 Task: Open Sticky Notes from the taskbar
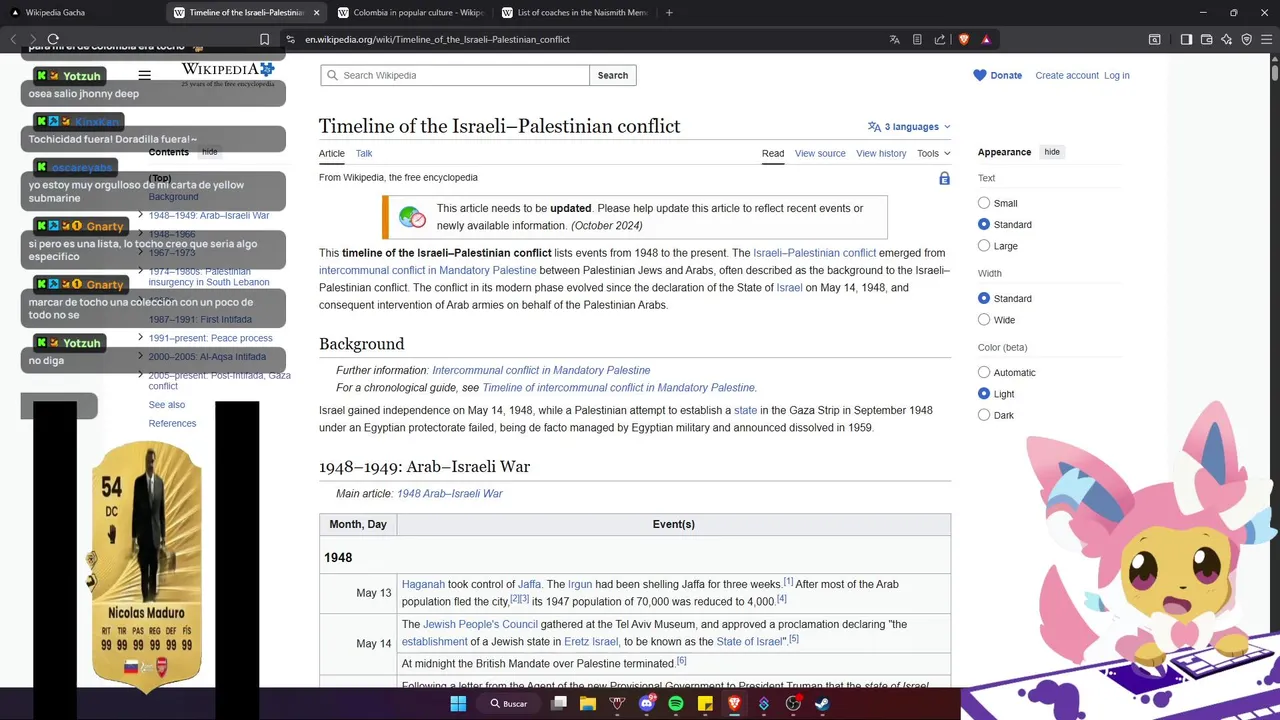(705, 703)
